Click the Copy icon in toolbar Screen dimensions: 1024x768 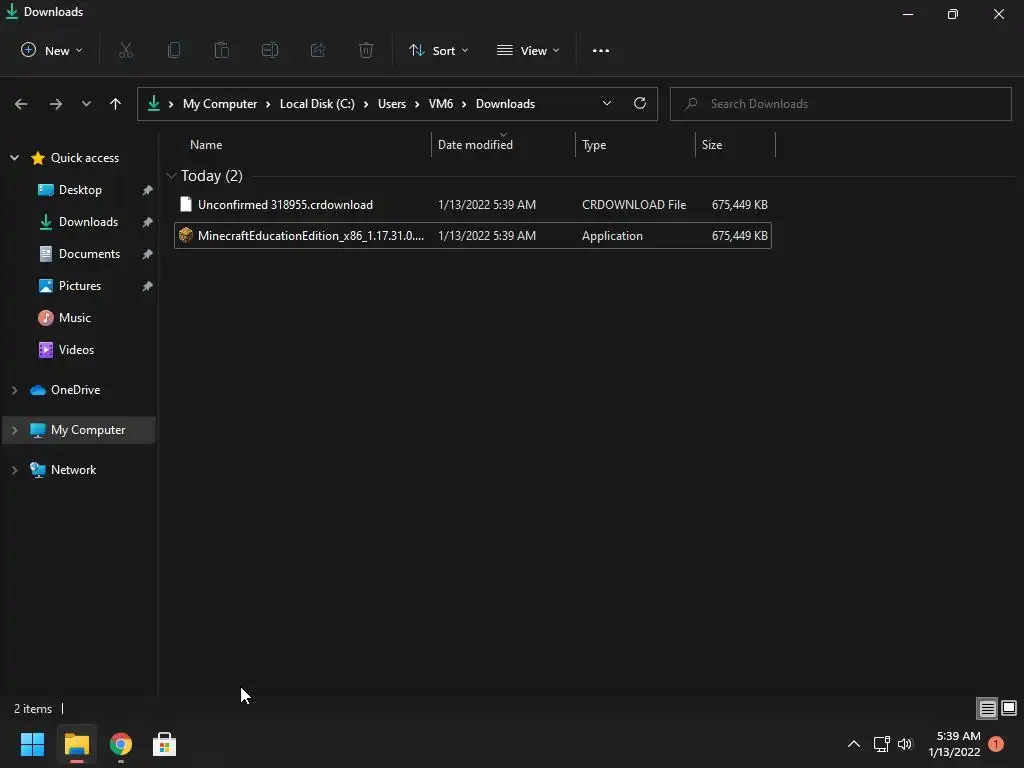click(174, 50)
